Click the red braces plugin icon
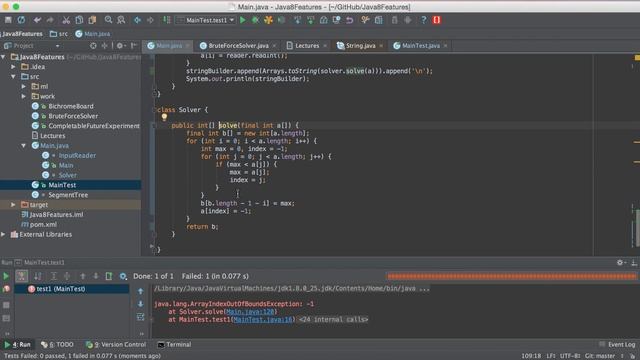640x360 pixels. coord(436,20)
